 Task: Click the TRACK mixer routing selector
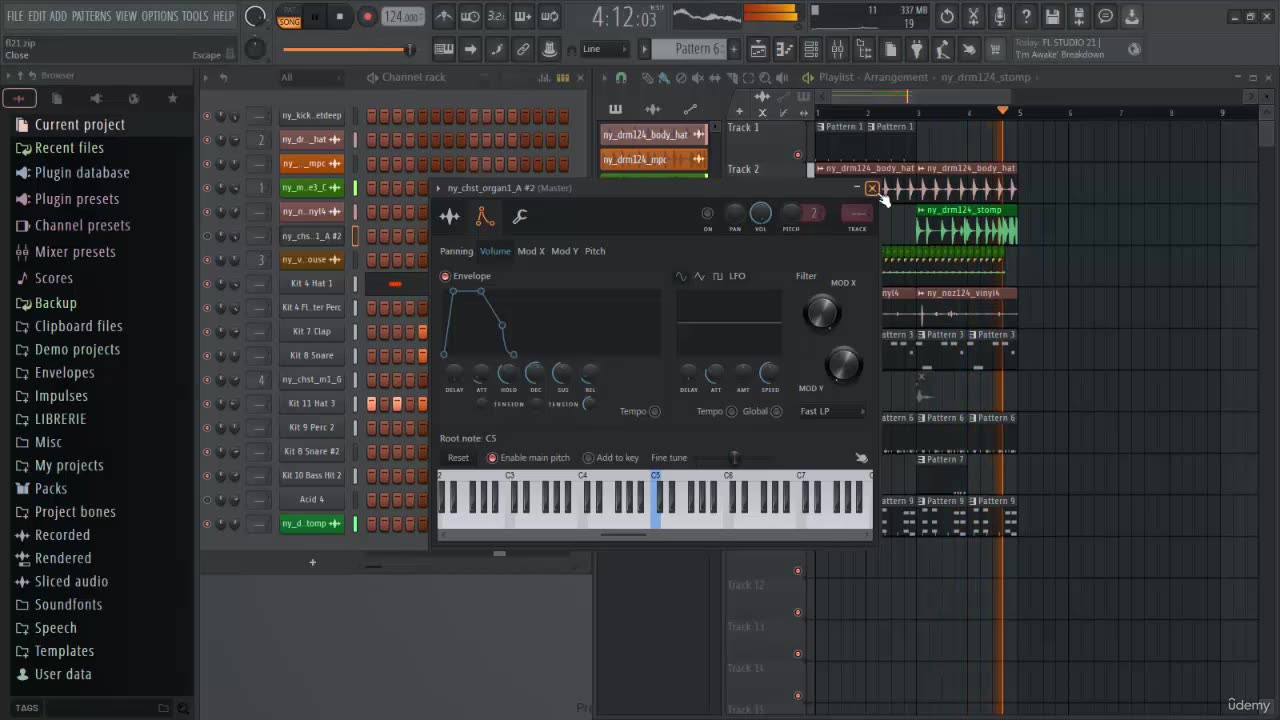click(857, 213)
